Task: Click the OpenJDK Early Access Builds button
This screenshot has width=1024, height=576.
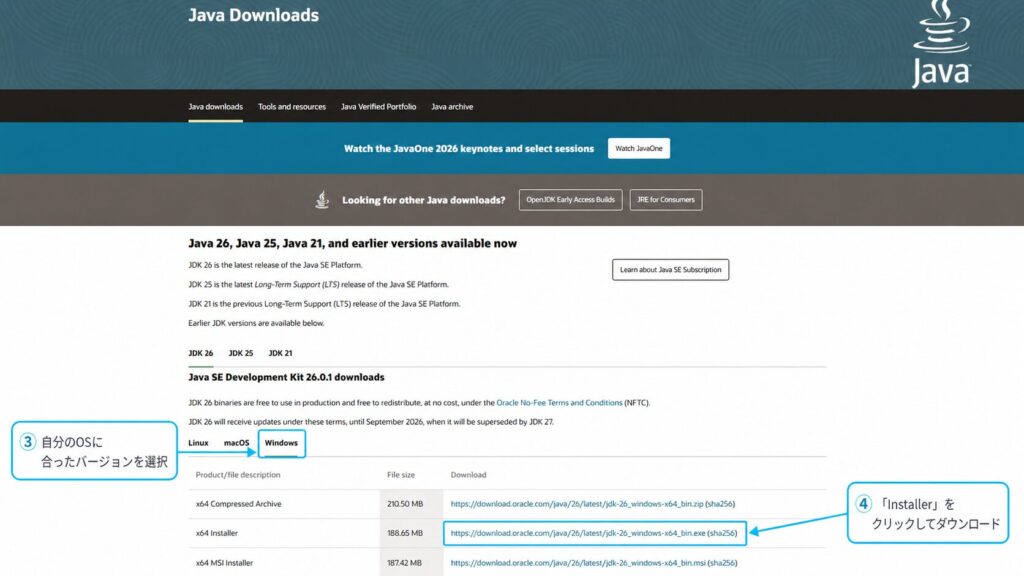Action: pyautogui.click(x=570, y=200)
